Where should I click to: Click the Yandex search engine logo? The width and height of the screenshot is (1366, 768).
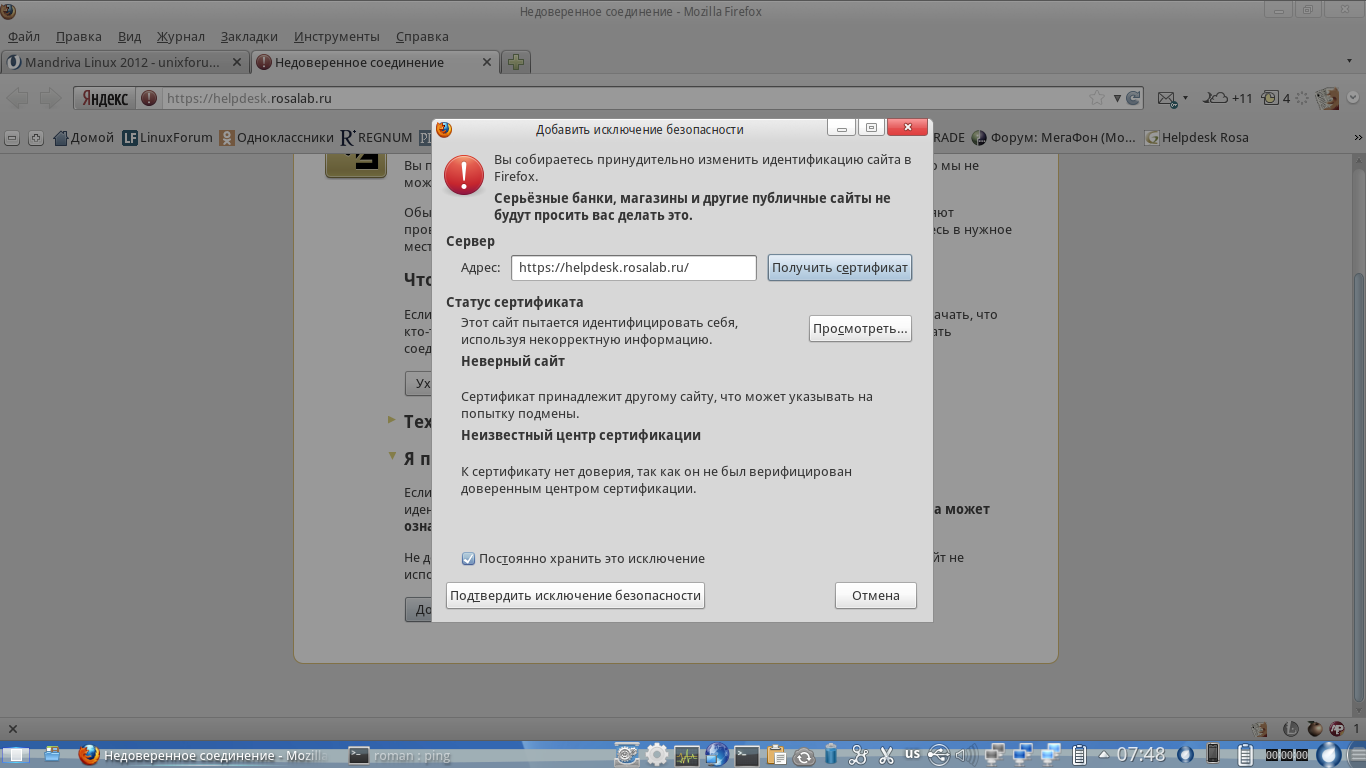[x=104, y=98]
